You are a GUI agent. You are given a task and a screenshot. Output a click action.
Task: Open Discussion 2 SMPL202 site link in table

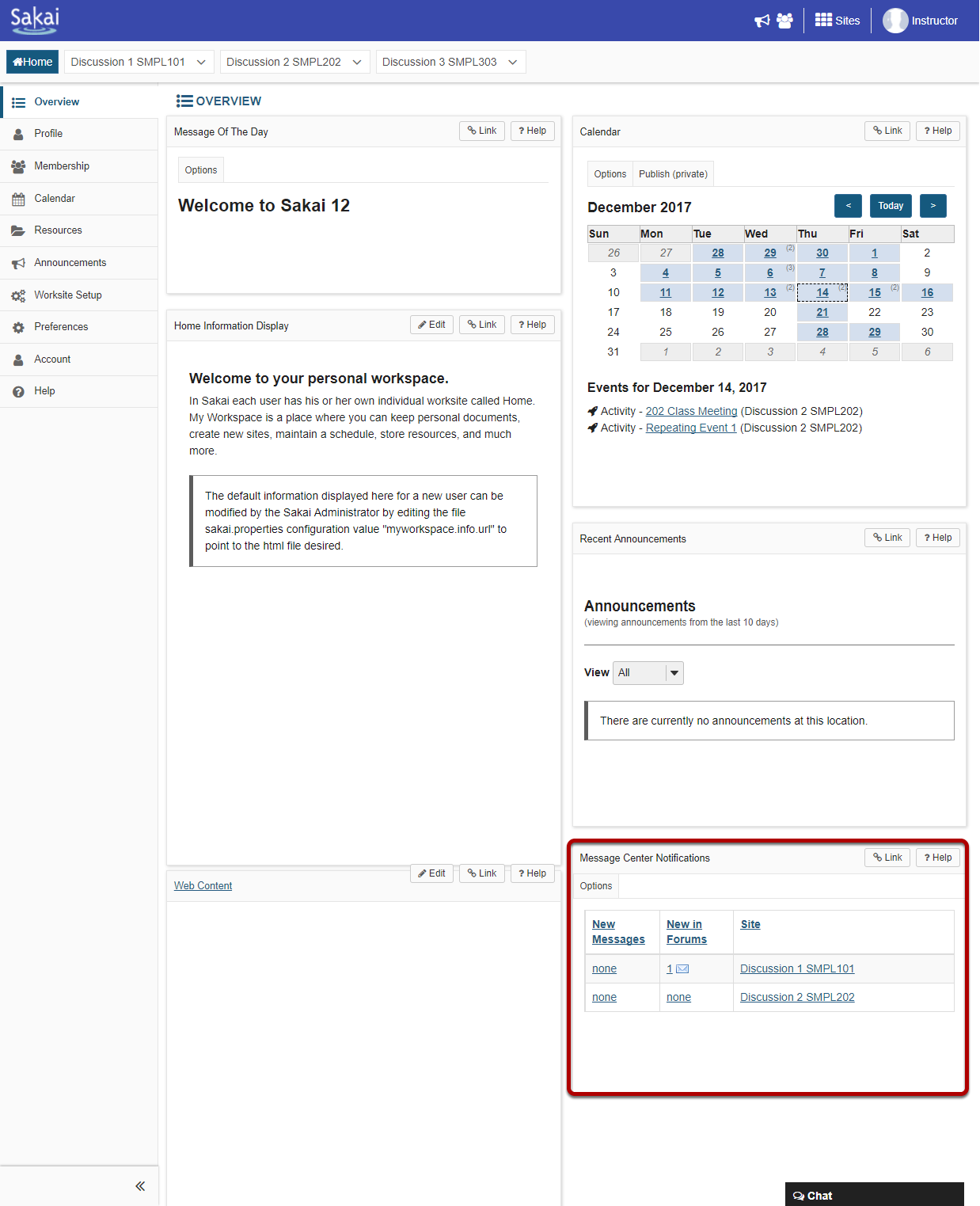click(797, 998)
